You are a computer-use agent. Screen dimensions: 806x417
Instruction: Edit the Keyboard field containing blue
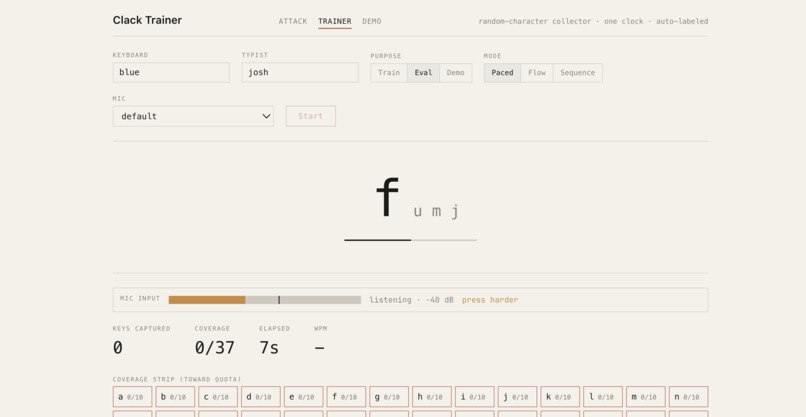pos(171,72)
